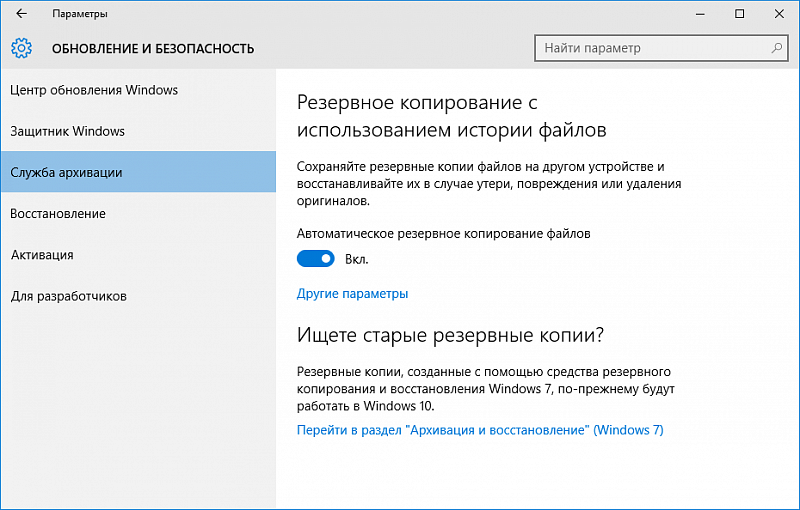Open the "Другие параметры" link
The width and height of the screenshot is (800, 510).
352,294
